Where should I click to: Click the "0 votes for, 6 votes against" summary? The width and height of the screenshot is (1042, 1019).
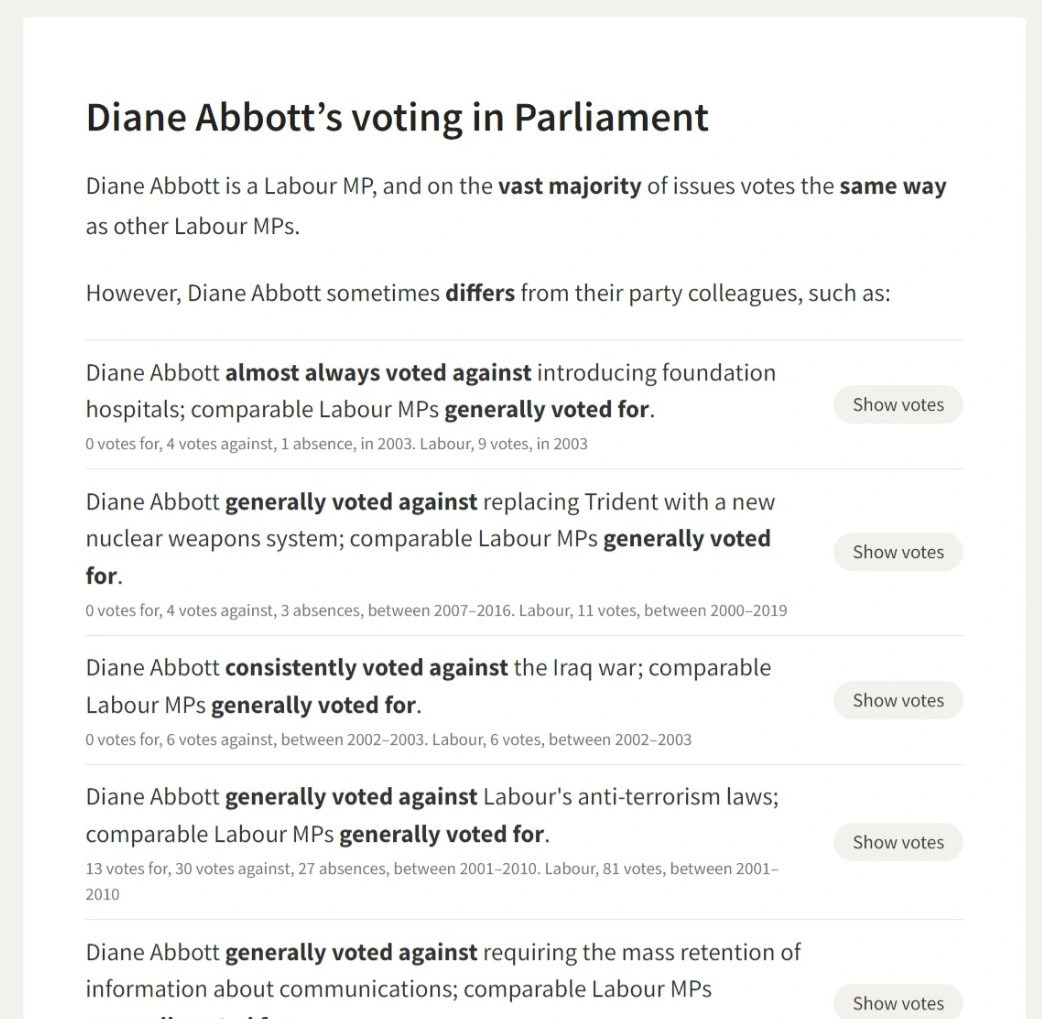(x=388, y=740)
